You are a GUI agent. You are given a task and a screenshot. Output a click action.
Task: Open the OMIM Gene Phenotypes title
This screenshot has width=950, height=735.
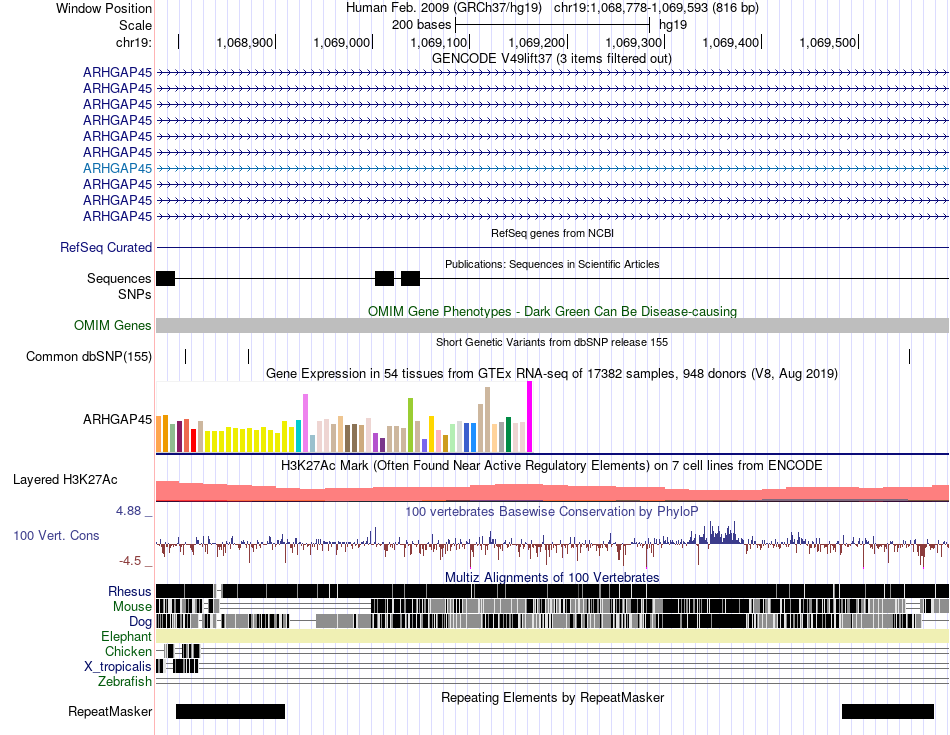coord(552,311)
